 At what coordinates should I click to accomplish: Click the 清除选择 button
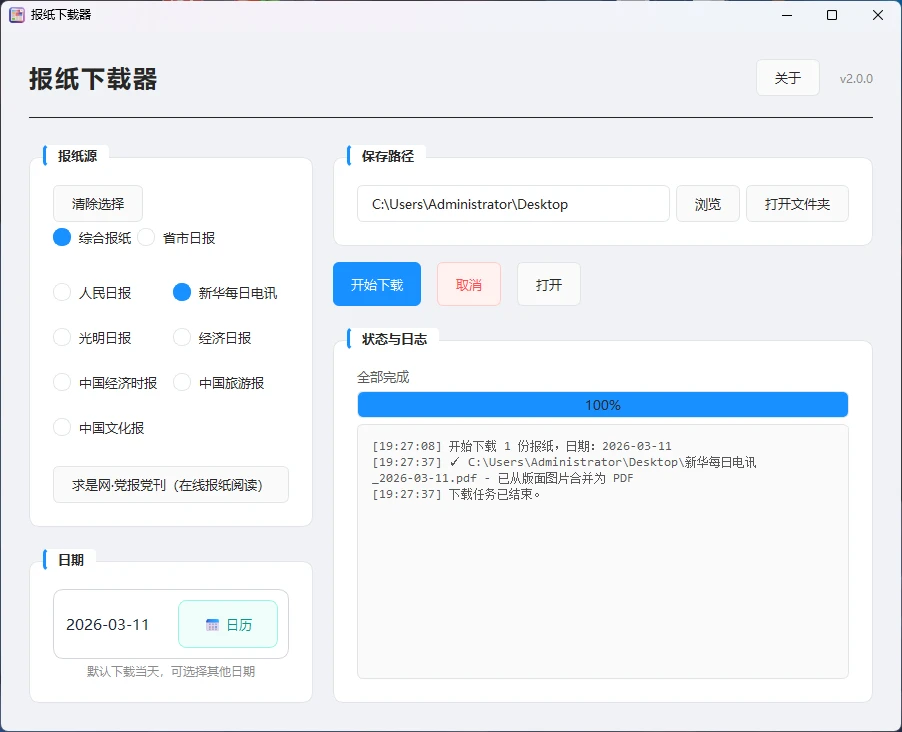tap(98, 204)
